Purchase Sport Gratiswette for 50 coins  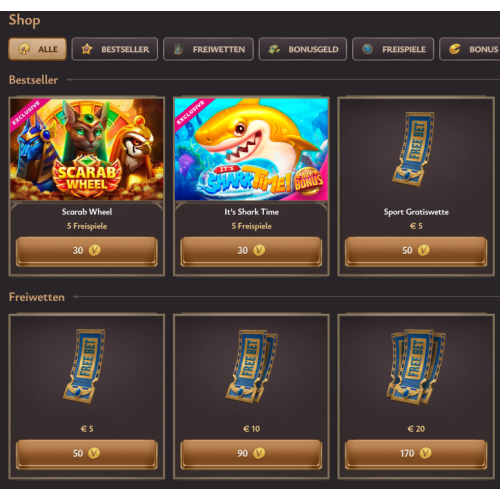tap(416, 251)
